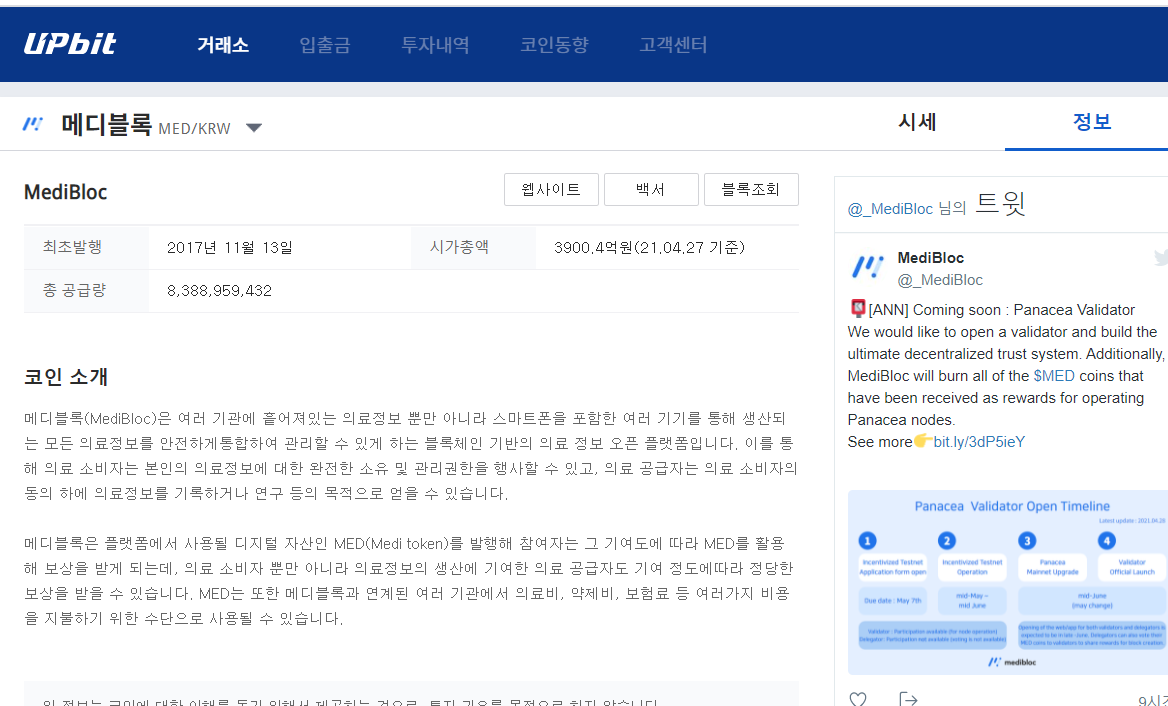This screenshot has height=706, width=1168.
Task: Open the bit.ly/3dP5ieY link
Action: 979,442
